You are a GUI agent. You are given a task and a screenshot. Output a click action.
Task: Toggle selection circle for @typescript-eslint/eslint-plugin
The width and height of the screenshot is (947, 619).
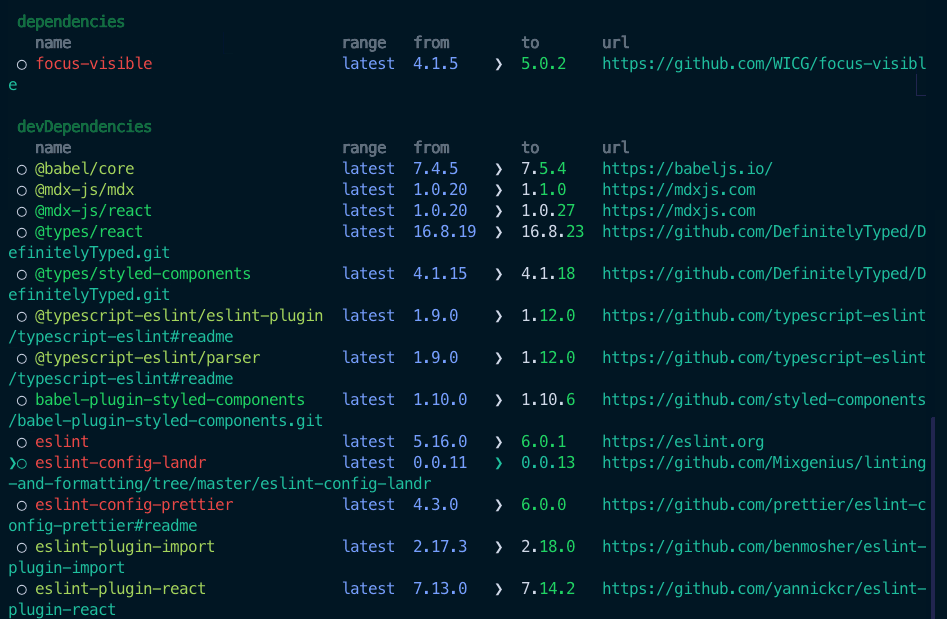[22, 316]
